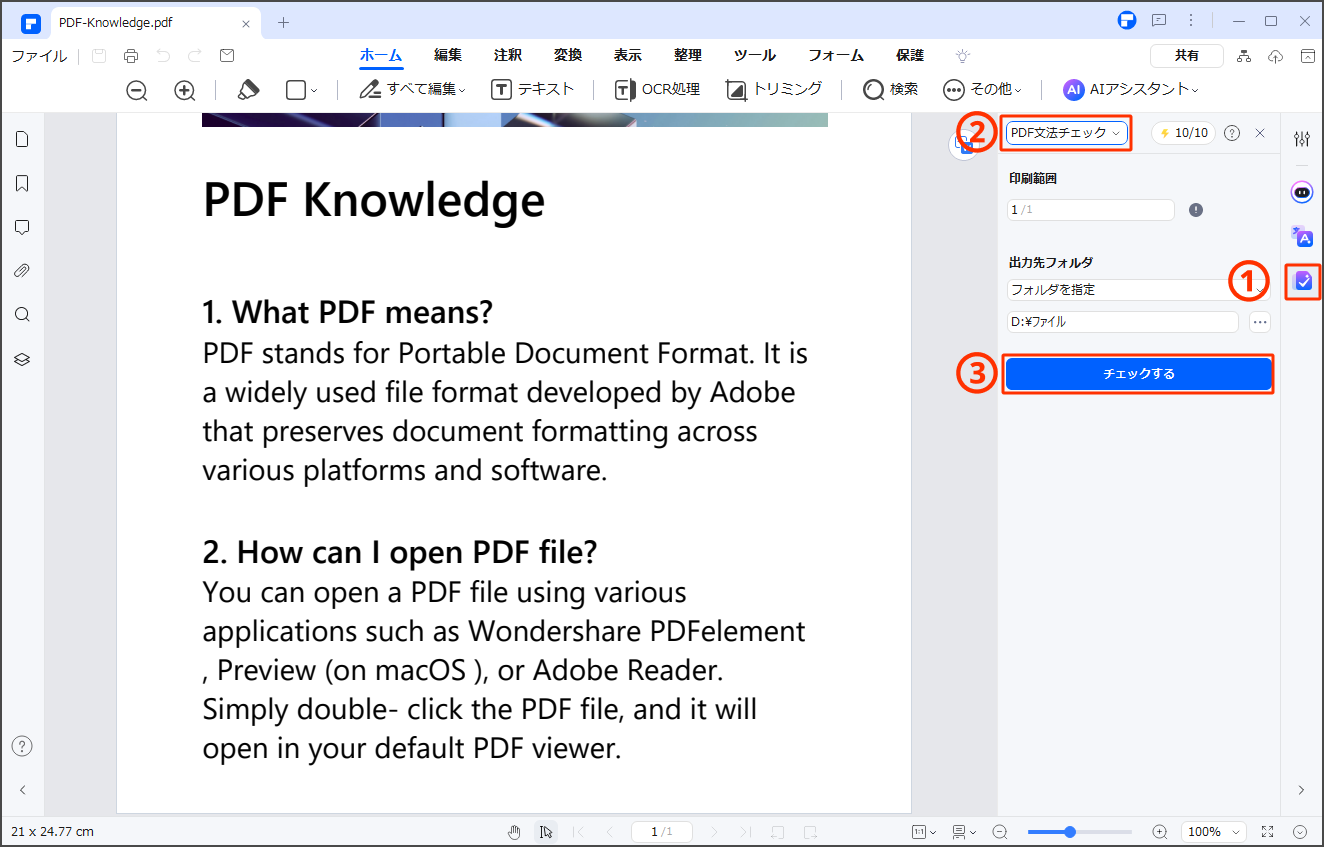Open the AI robot assistant in right sidebar

coord(1301,192)
